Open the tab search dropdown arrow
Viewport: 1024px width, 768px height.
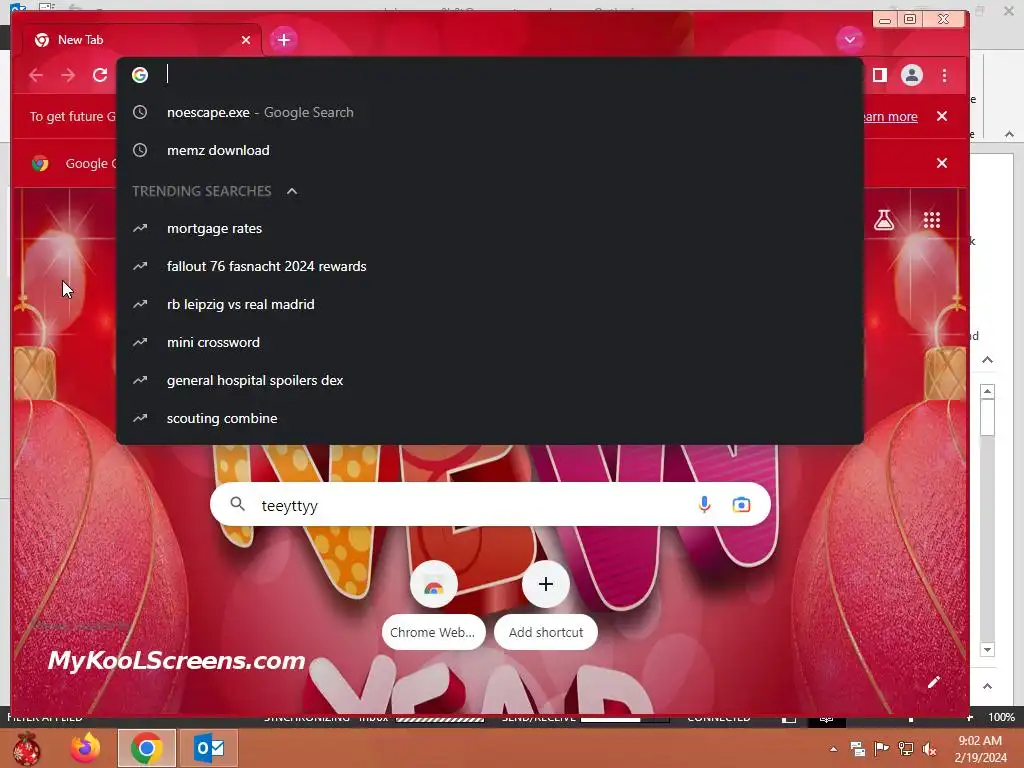849,40
